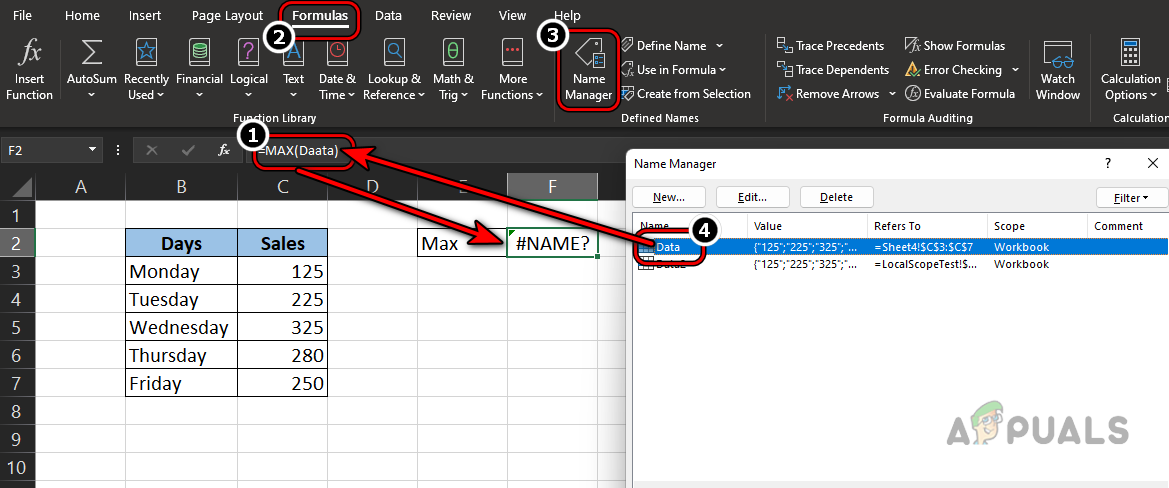Click Create from Selection

[685, 93]
